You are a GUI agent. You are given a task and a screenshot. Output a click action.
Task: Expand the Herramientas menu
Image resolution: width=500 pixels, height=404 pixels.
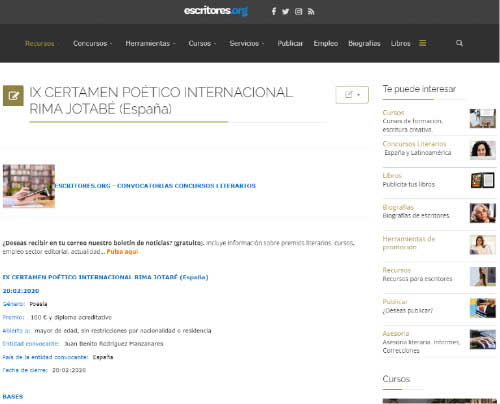click(x=150, y=44)
